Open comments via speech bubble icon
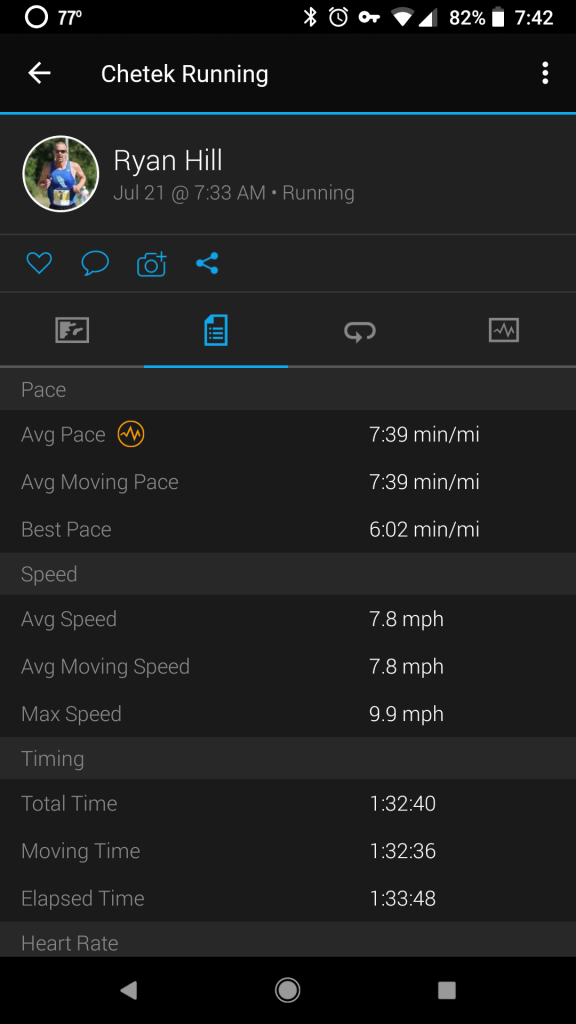This screenshot has width=576, height=1024. 95,263
